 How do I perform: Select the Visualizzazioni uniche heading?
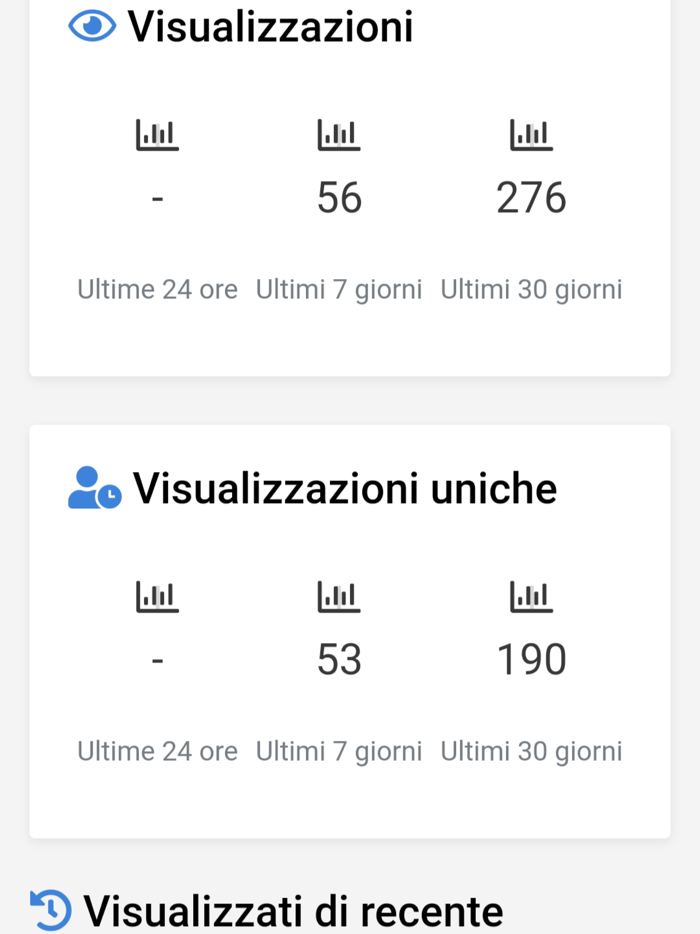[x=345, y=488]
